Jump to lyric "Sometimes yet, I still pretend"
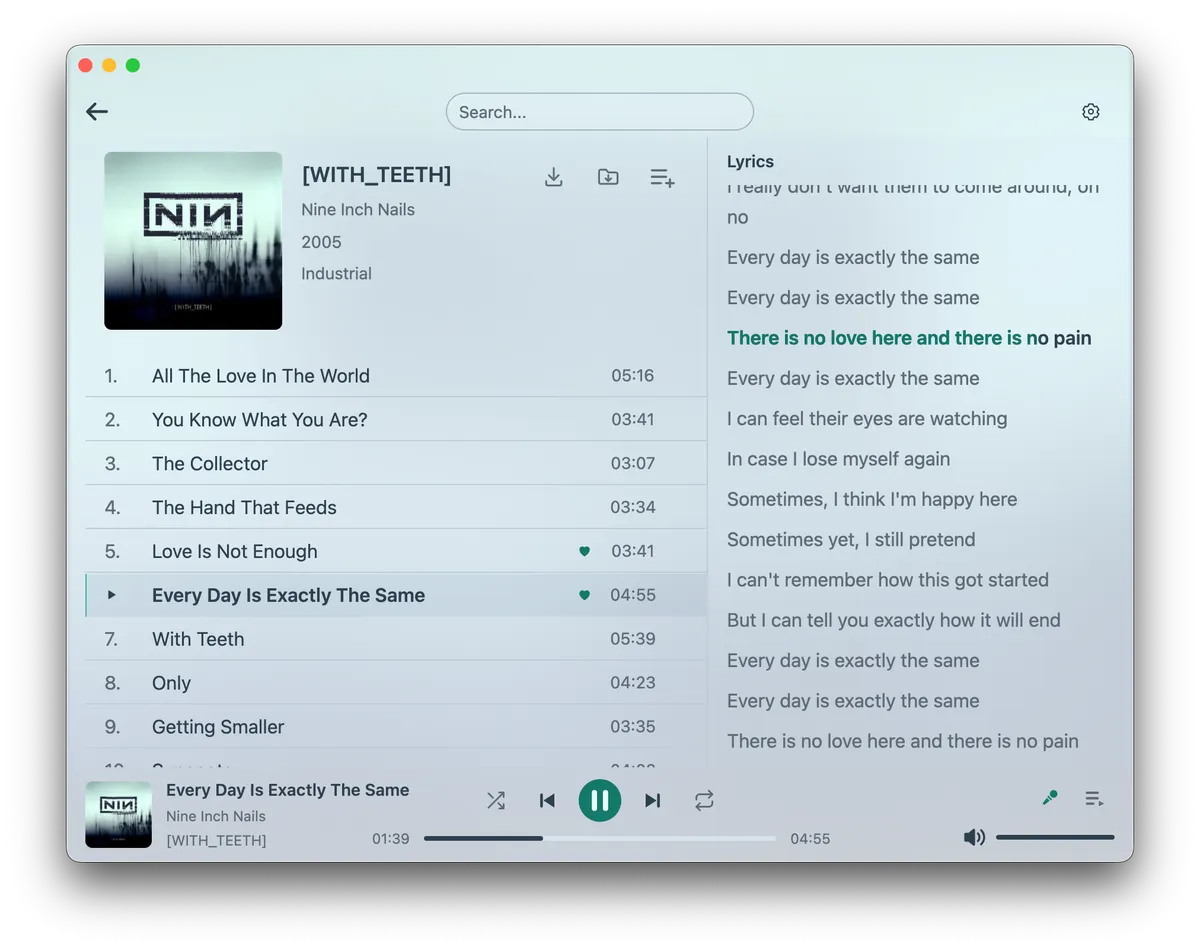 point(851,540)
